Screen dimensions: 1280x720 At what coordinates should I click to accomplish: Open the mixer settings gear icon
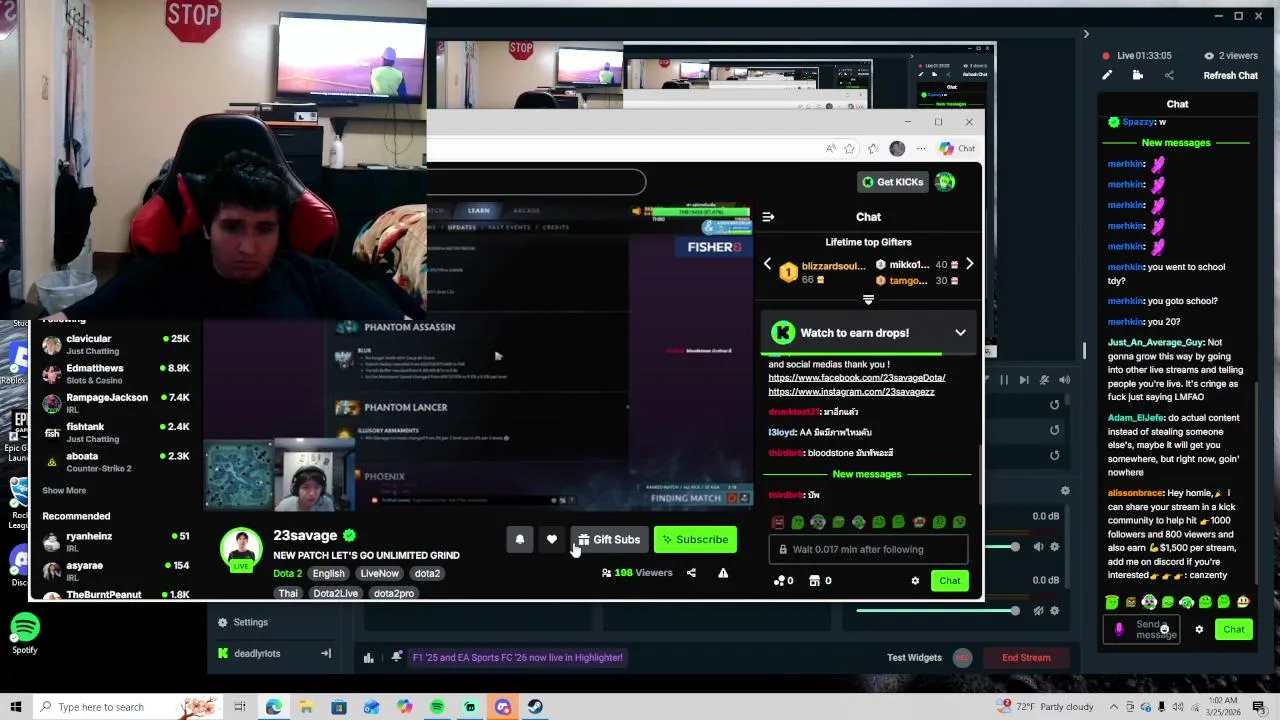click(x=1065, y=491)
